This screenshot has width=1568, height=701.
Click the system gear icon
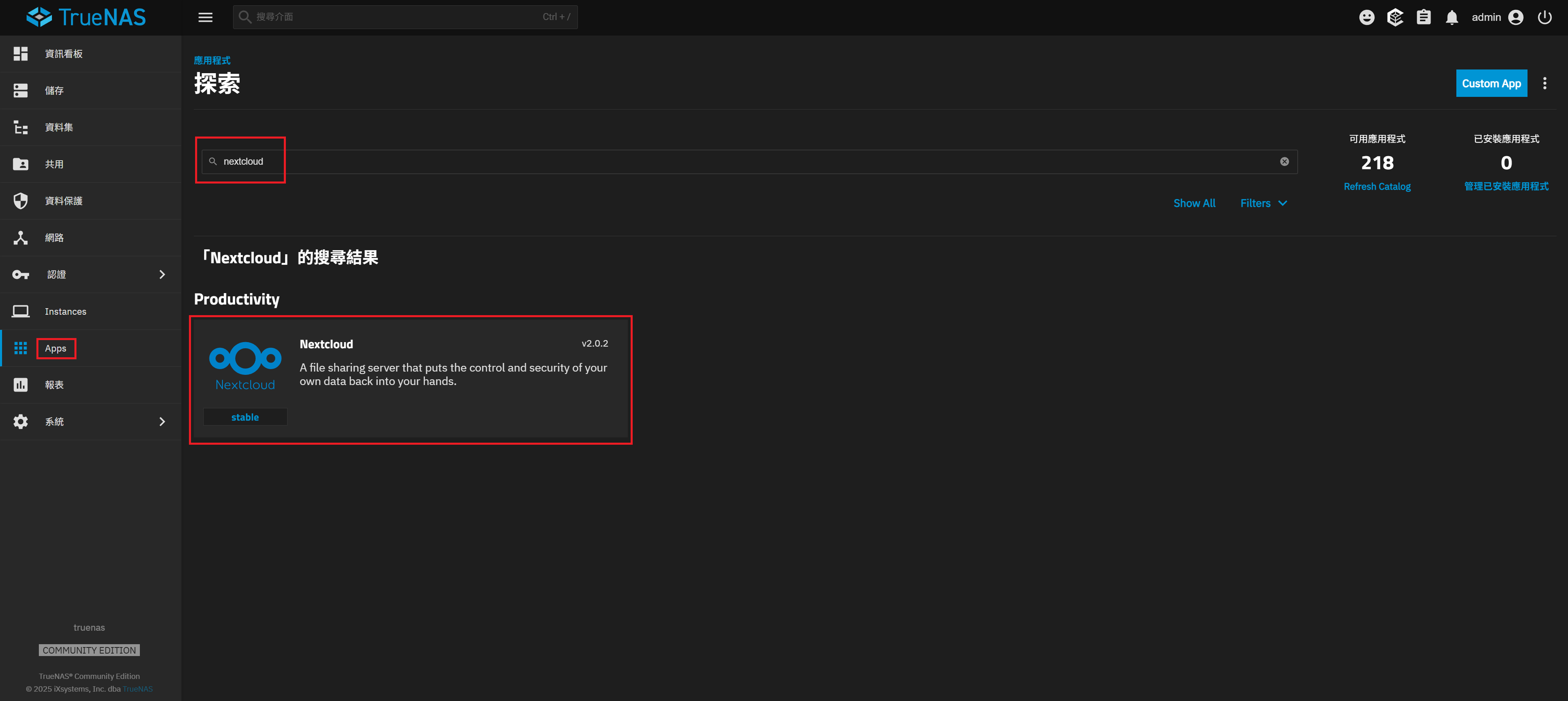pos(21,422)
